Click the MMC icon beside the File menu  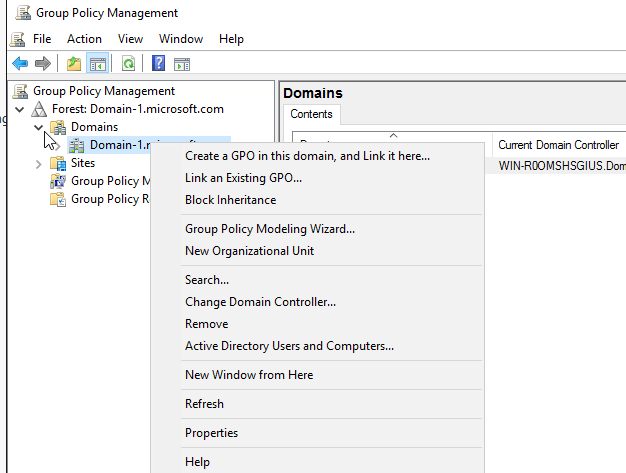tap(18, 39)
